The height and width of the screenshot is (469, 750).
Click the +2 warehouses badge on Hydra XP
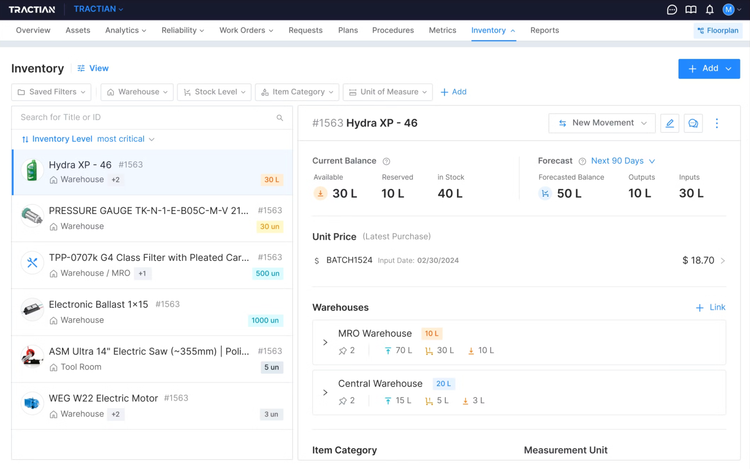[115, 180]
